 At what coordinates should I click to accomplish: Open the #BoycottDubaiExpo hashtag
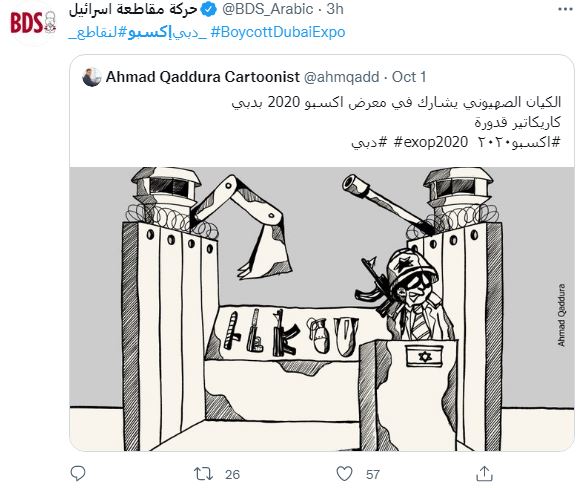click(x=278, y=32)
